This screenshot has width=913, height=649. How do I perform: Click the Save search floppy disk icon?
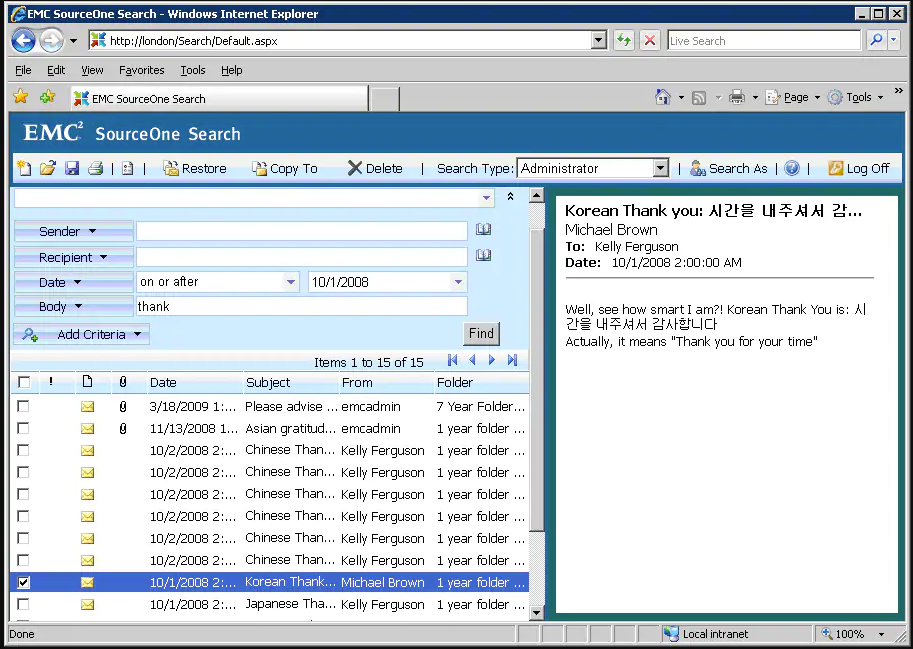[71, 168]
